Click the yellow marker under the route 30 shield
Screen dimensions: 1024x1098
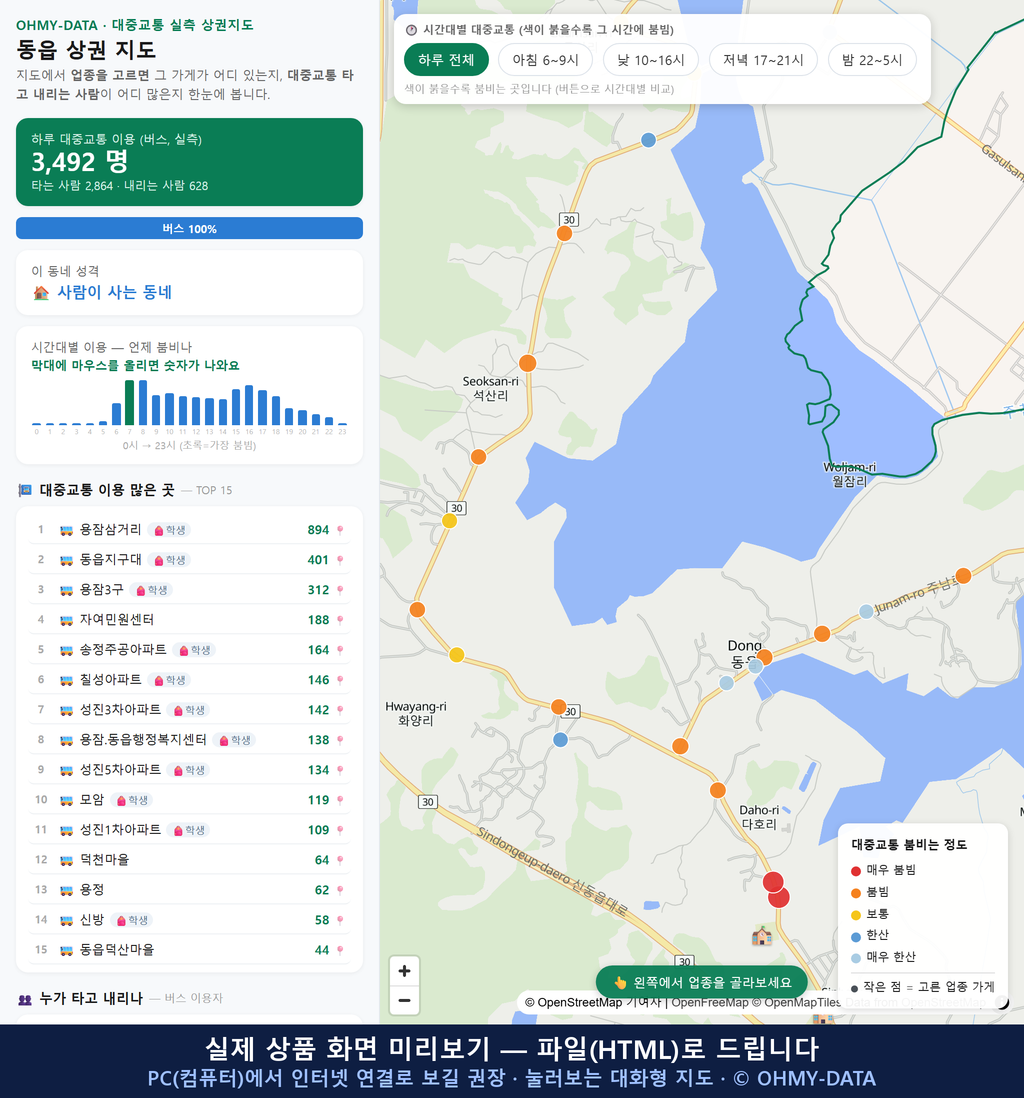point(450,520)
